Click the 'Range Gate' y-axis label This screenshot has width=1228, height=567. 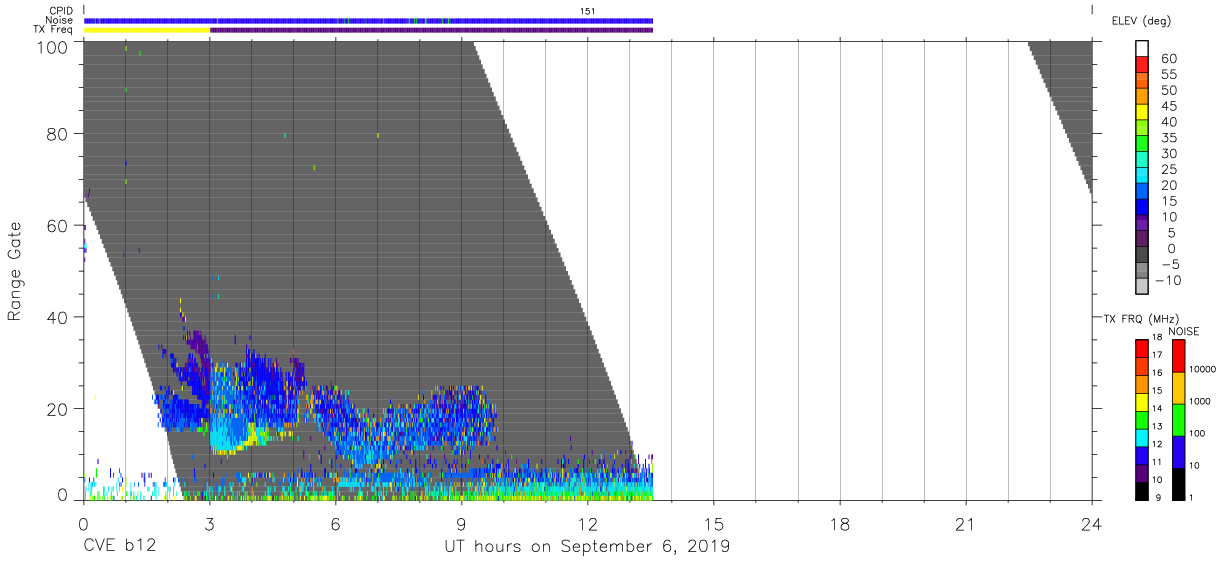tap(16, 271)
